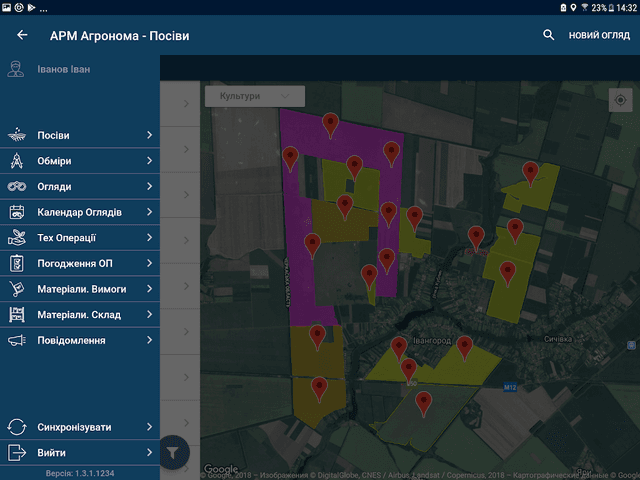Open the Посіви menu item

(x=80, y=135)
